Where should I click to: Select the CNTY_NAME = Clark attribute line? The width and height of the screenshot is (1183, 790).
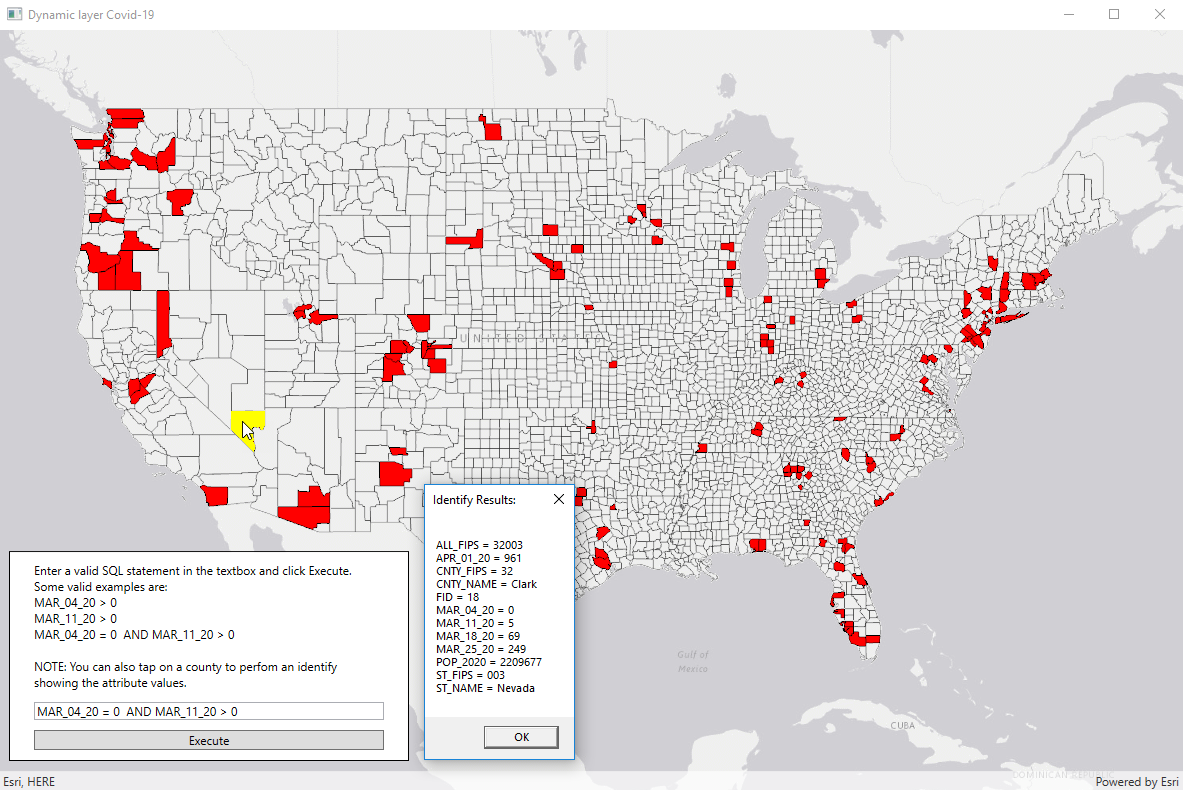(x=486, y=583)
